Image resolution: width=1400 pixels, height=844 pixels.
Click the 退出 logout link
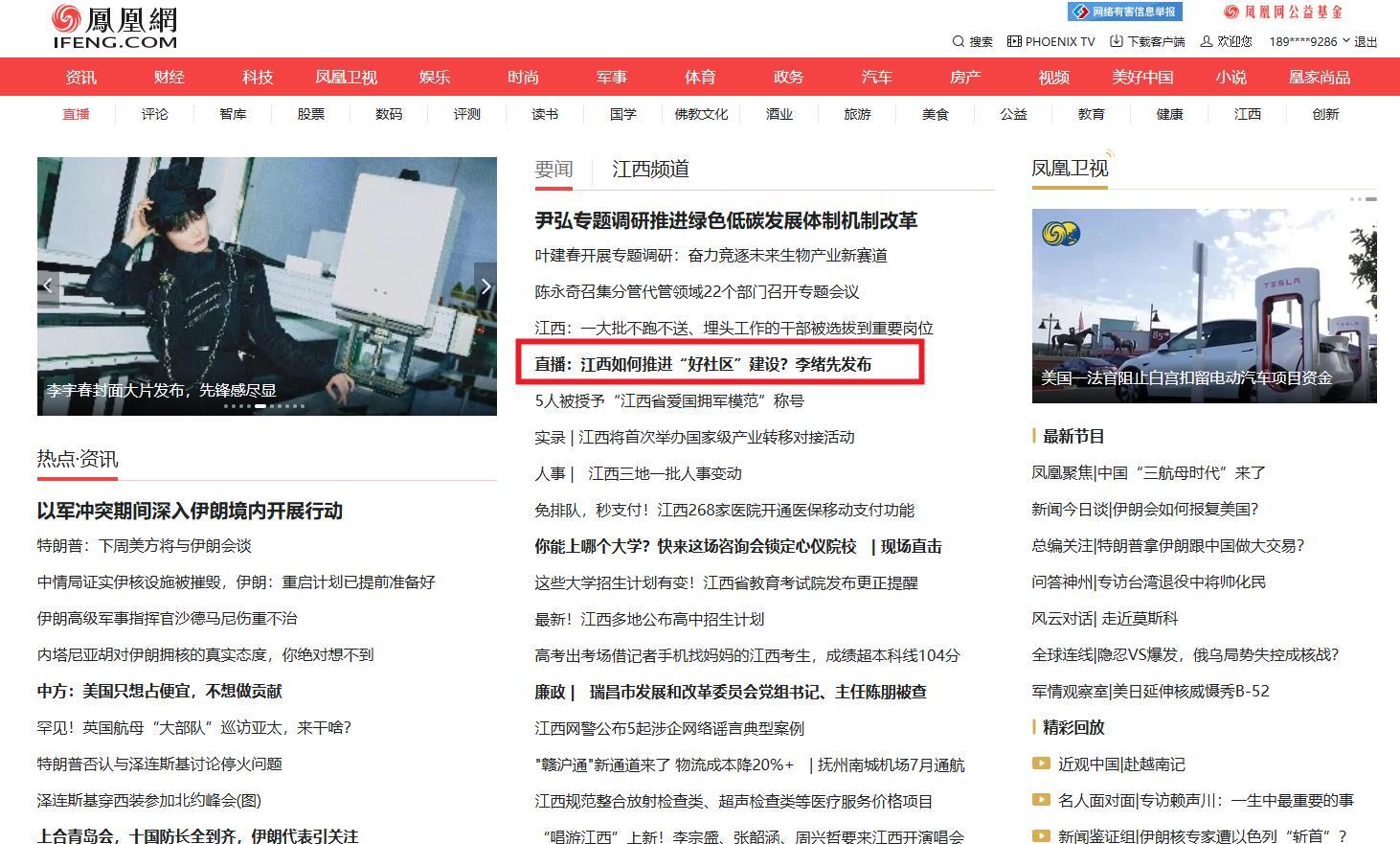click(x=1366, y=41)
